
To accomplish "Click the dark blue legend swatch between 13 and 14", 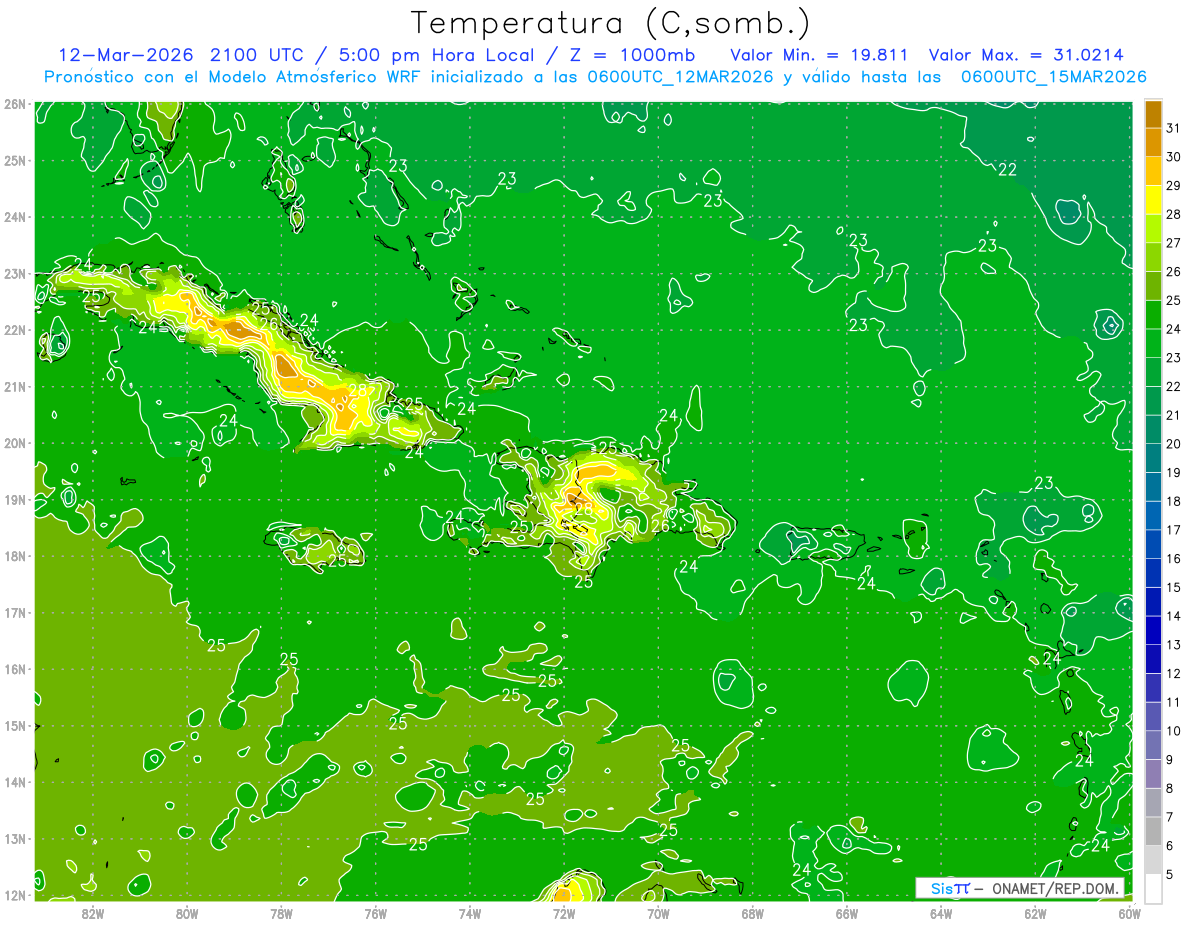I will click(1153, 631).
